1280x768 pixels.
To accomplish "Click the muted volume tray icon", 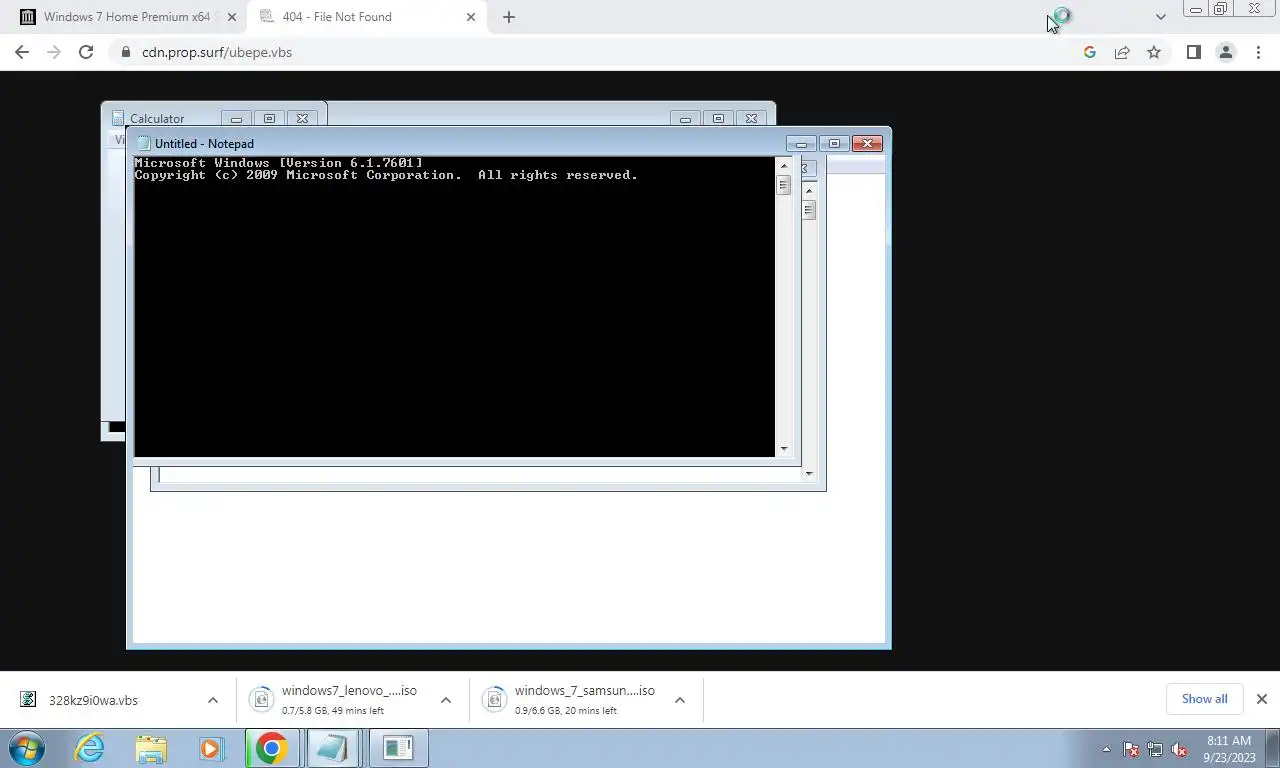I will click(x=1179, y=749).
